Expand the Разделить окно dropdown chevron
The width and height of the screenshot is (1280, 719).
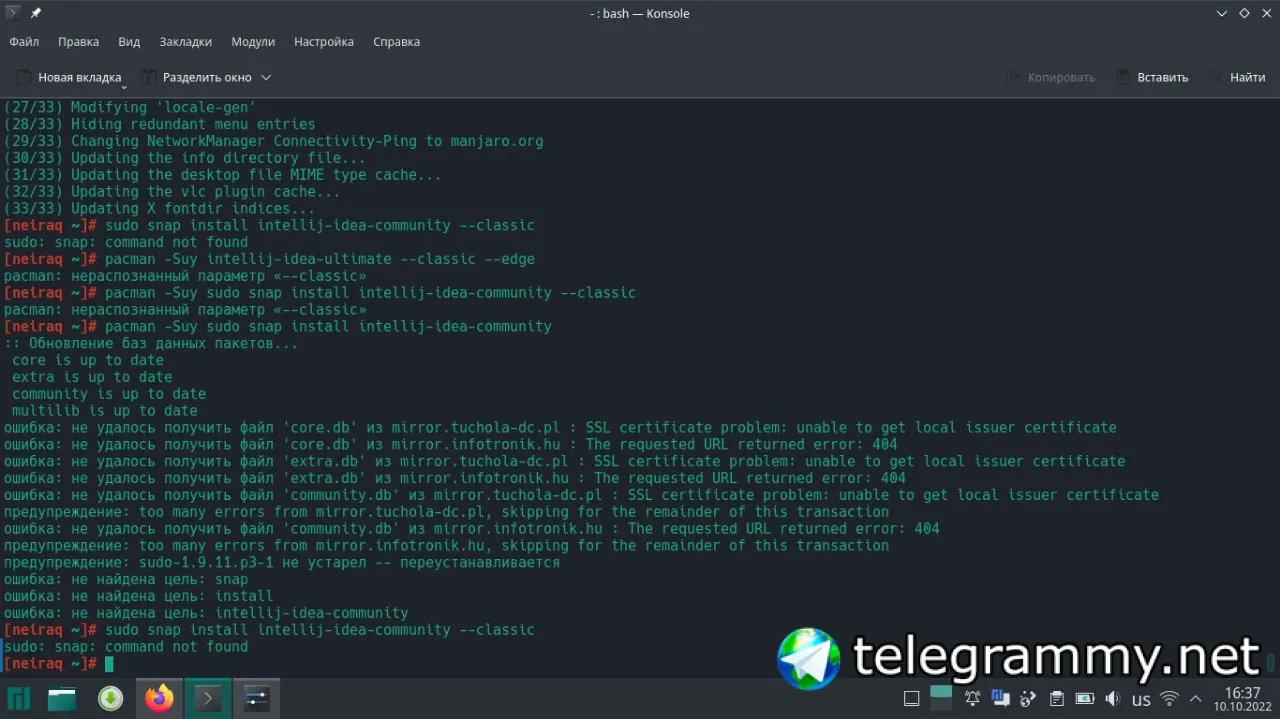266,77
